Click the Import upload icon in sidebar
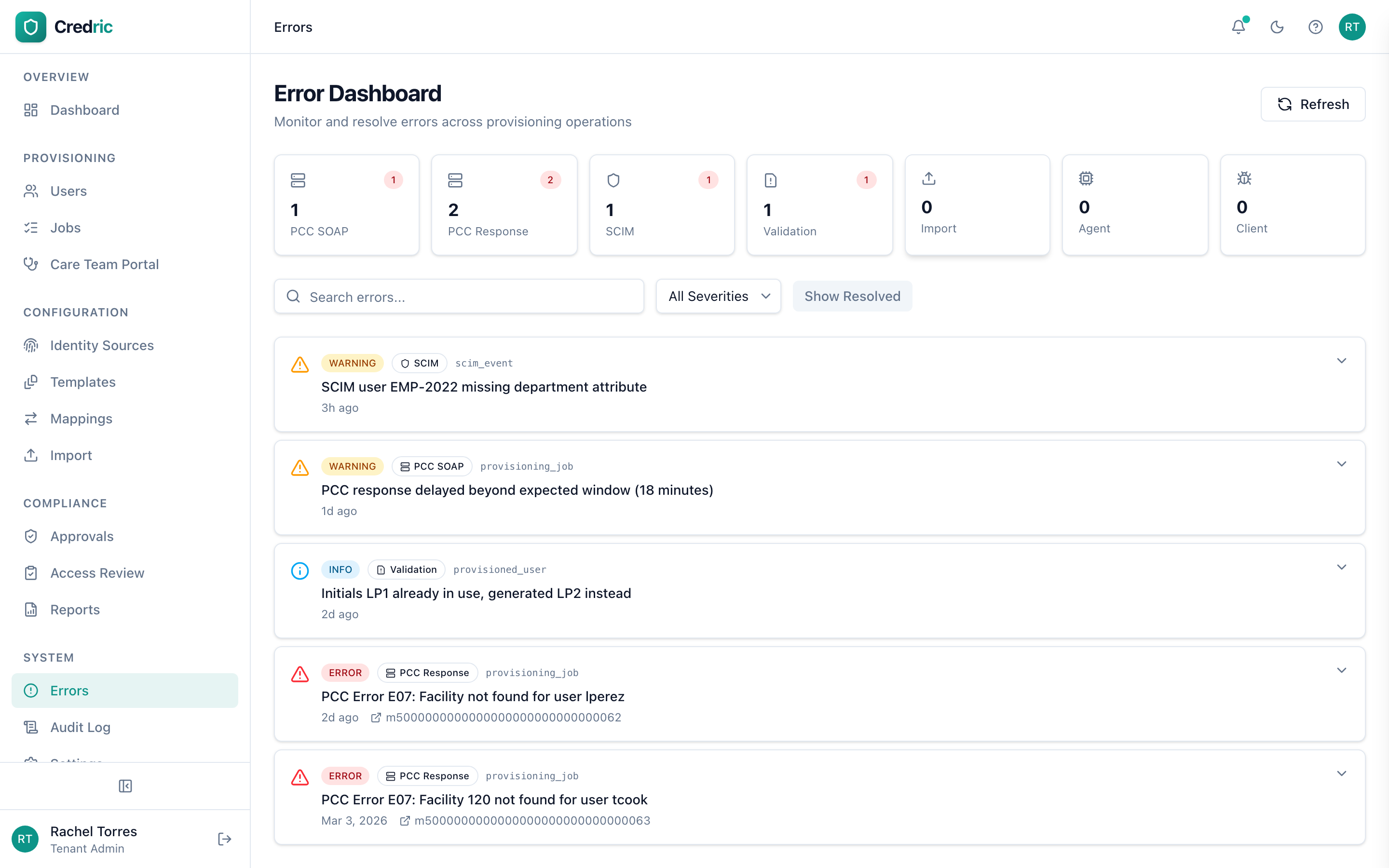The width and height of the screenshot is (1389, 868). (x=31, y=455)
